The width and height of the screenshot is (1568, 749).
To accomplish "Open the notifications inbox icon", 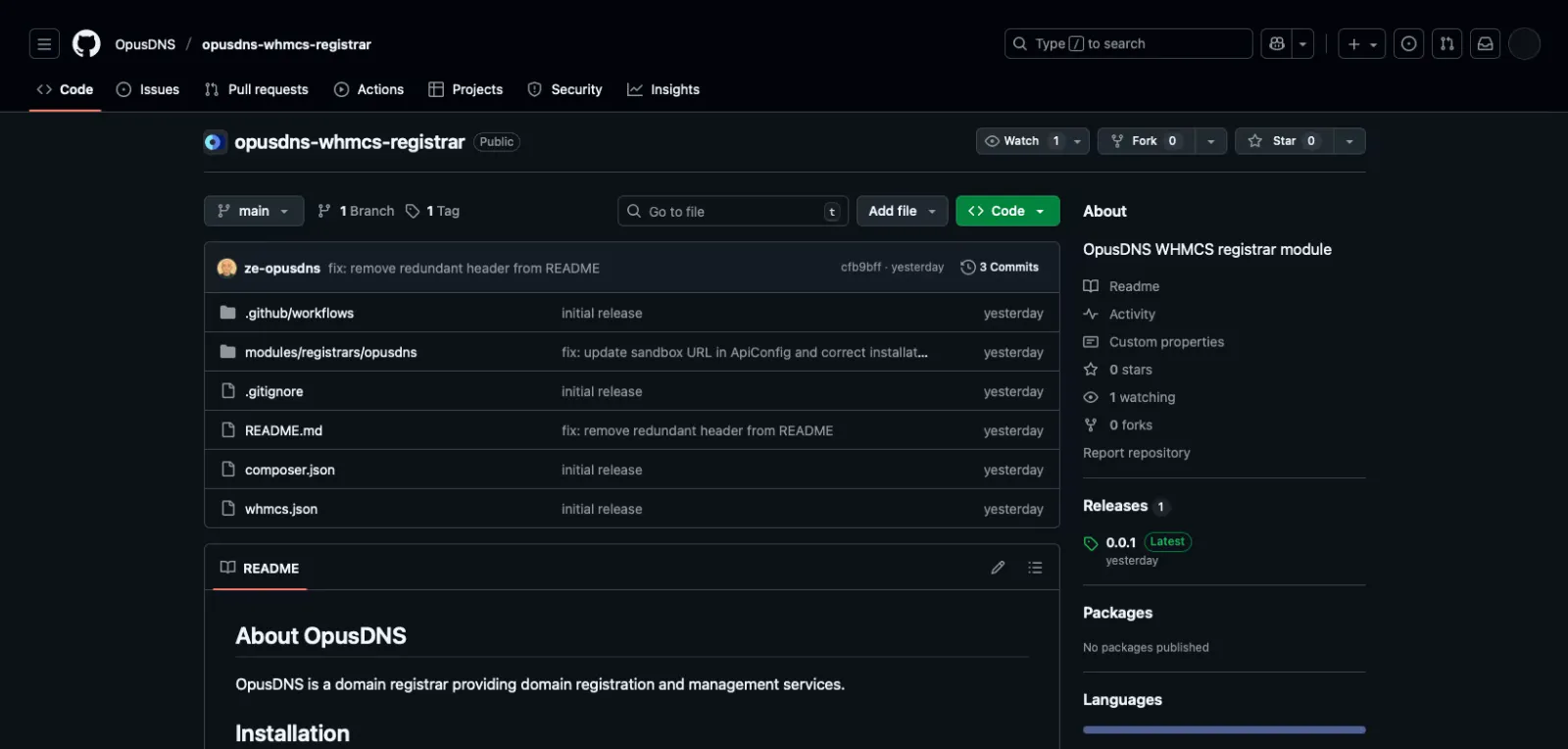I will pos(1485,44).
